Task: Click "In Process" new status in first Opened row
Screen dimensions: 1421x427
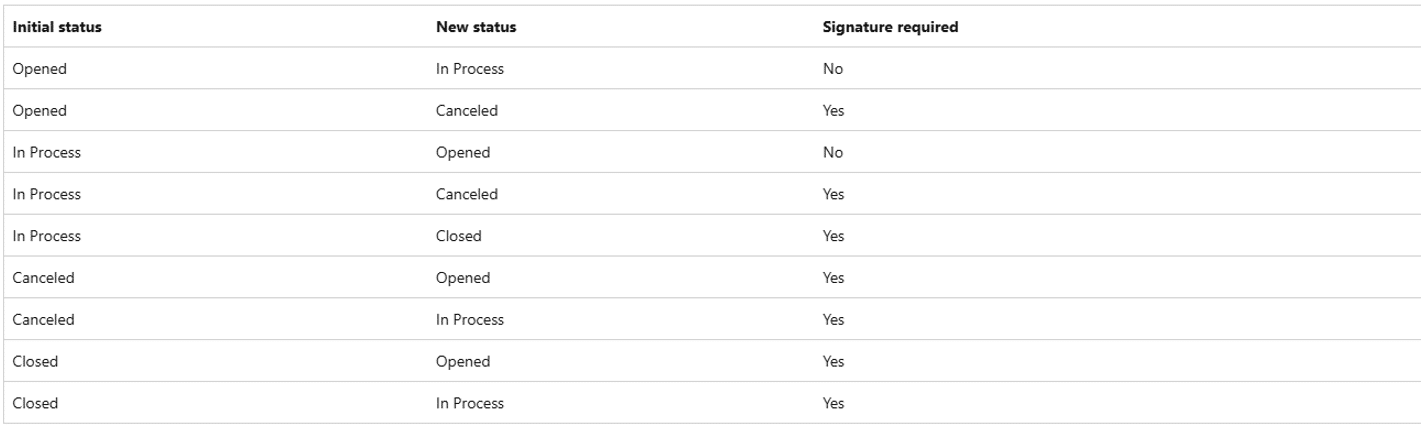Action: coord(470,69)
